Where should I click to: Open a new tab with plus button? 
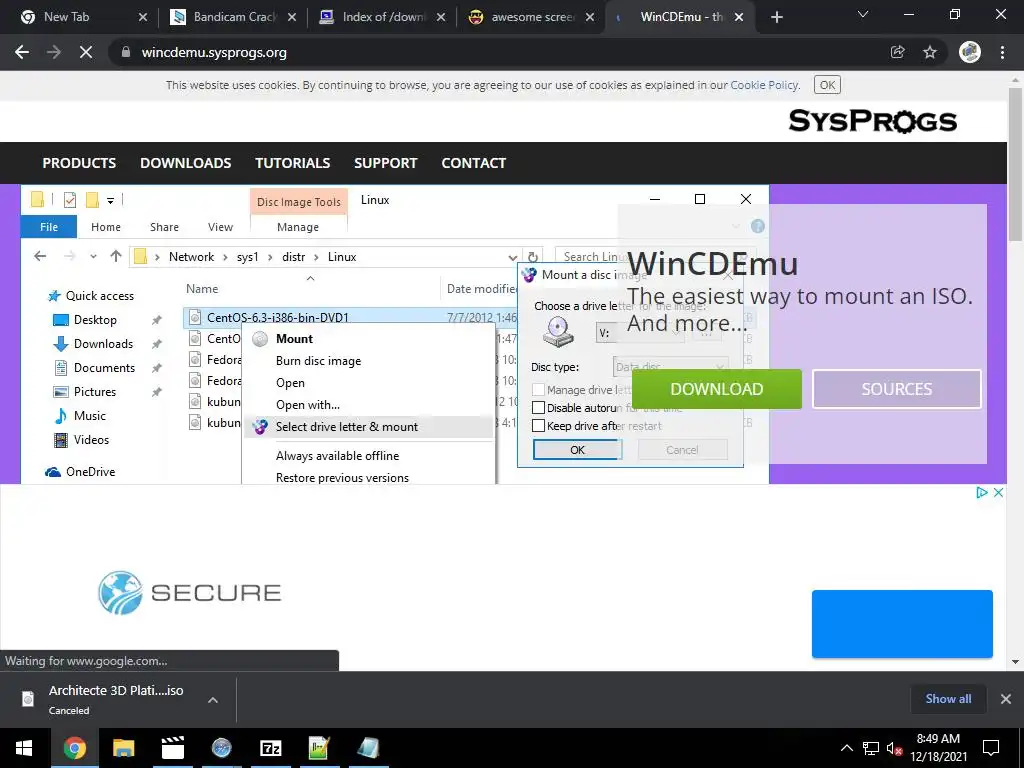click(x=776, y=17)
